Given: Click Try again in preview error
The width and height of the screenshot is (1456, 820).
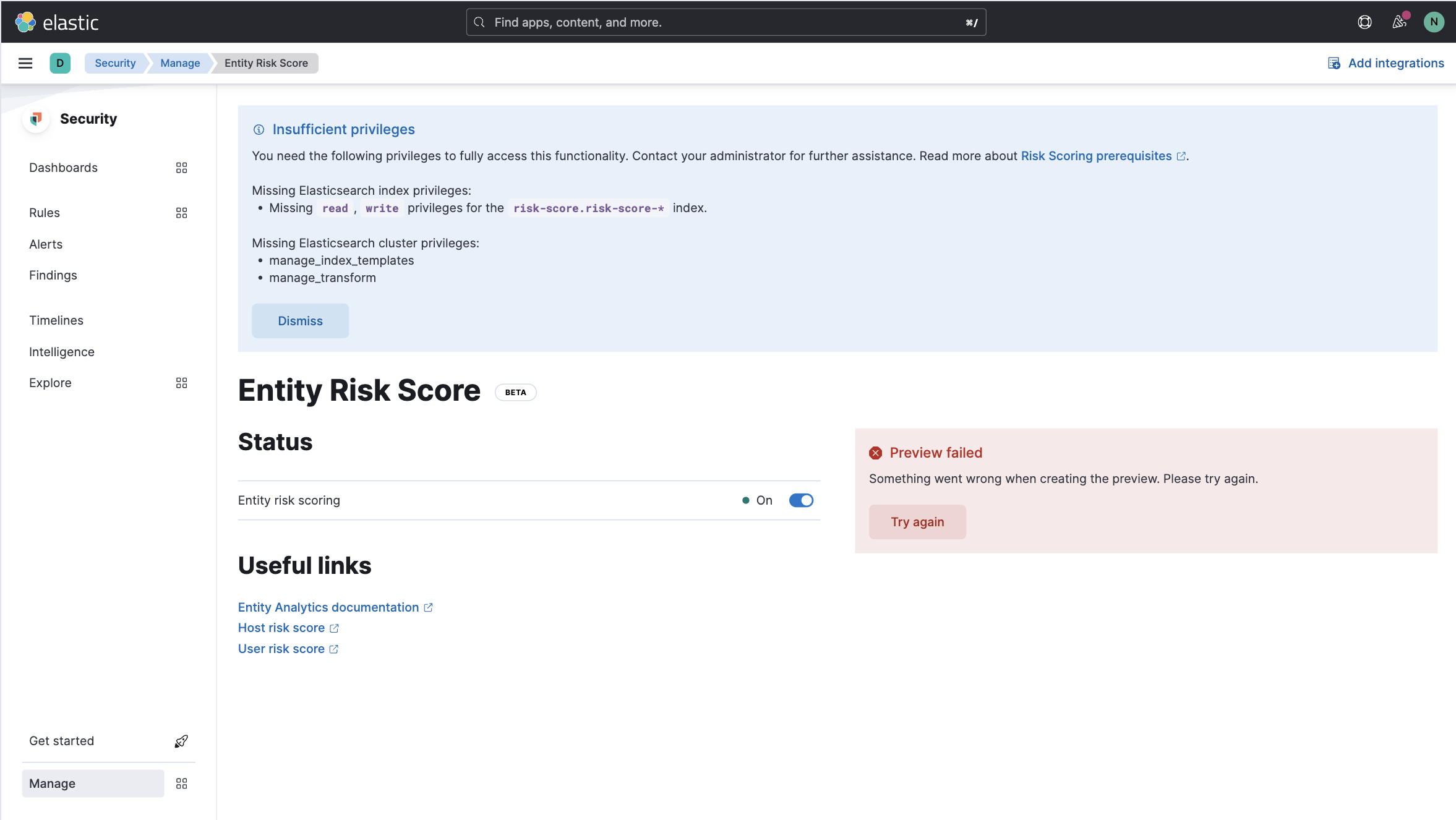Looking at the screenshot, I should point(917,522).
